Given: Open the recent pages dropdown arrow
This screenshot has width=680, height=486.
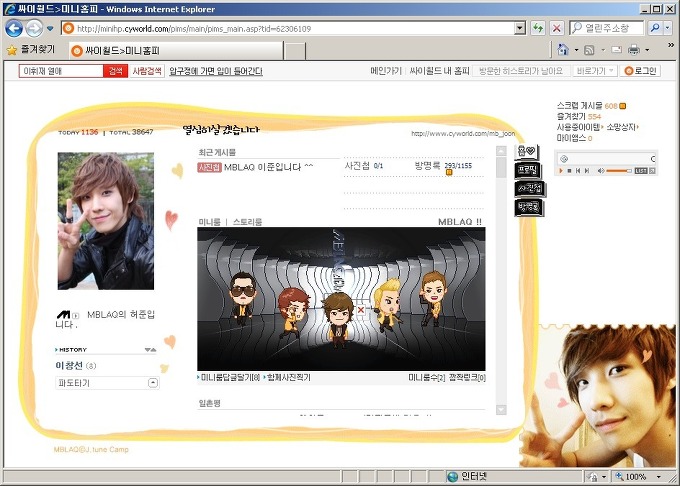Looking at the screenshot, I should click(x=50, y=29).
